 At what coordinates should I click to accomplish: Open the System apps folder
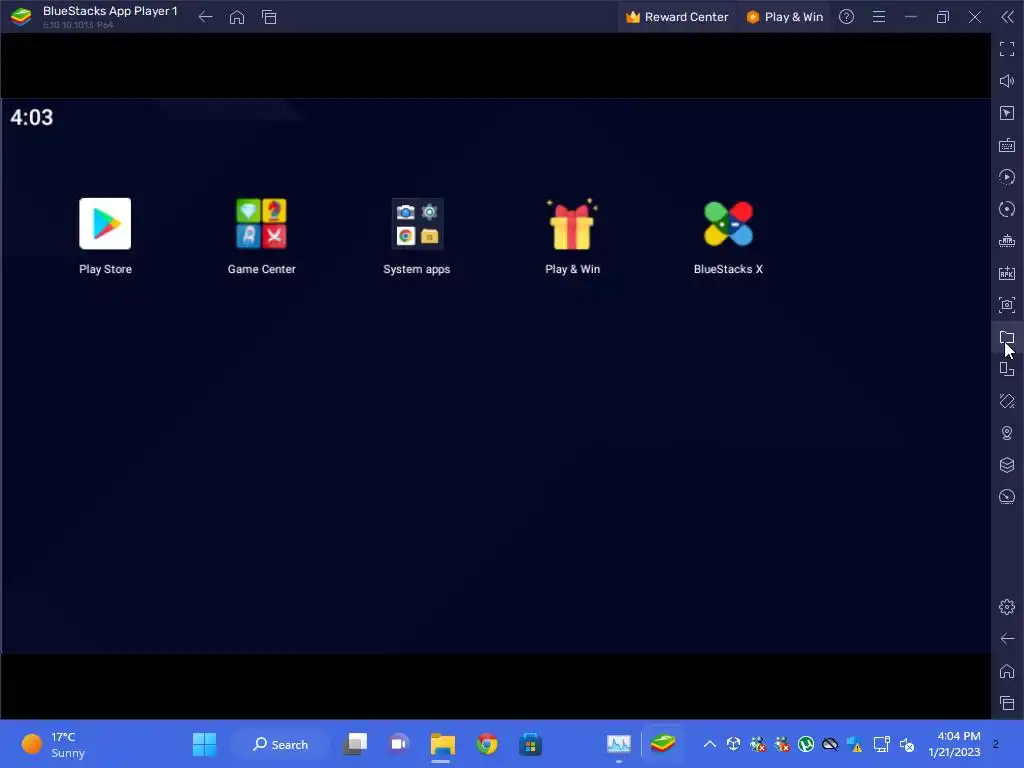[x=417, y=224]
